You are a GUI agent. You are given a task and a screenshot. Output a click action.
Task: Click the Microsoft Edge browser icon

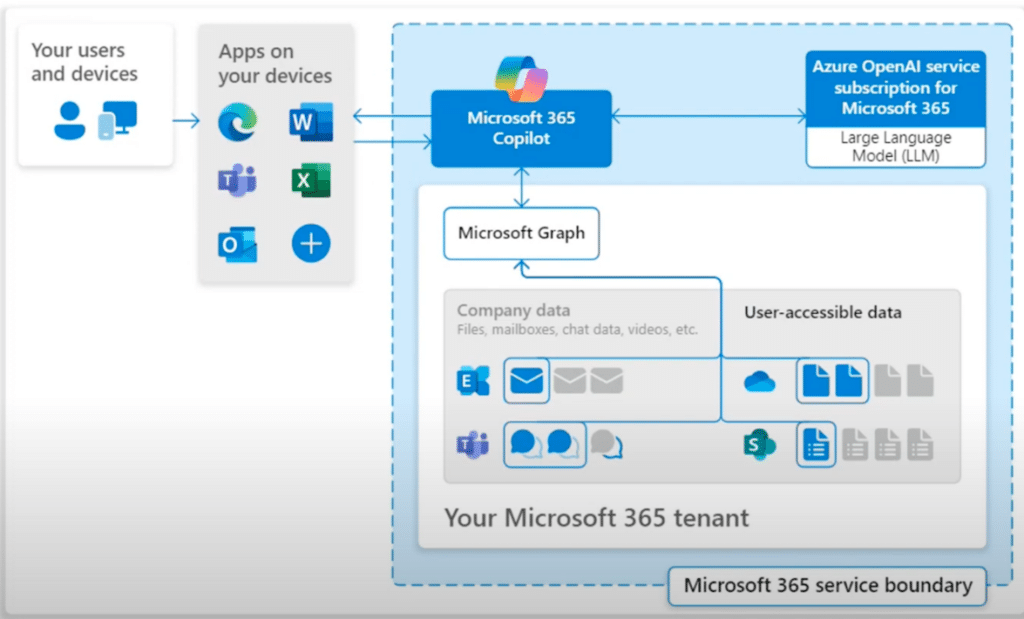click(237, 123)
